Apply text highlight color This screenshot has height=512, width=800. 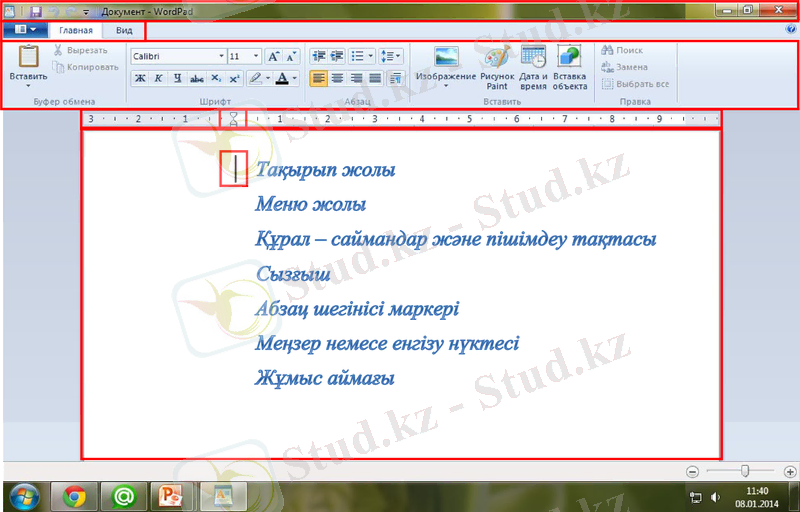coord(255,78)
